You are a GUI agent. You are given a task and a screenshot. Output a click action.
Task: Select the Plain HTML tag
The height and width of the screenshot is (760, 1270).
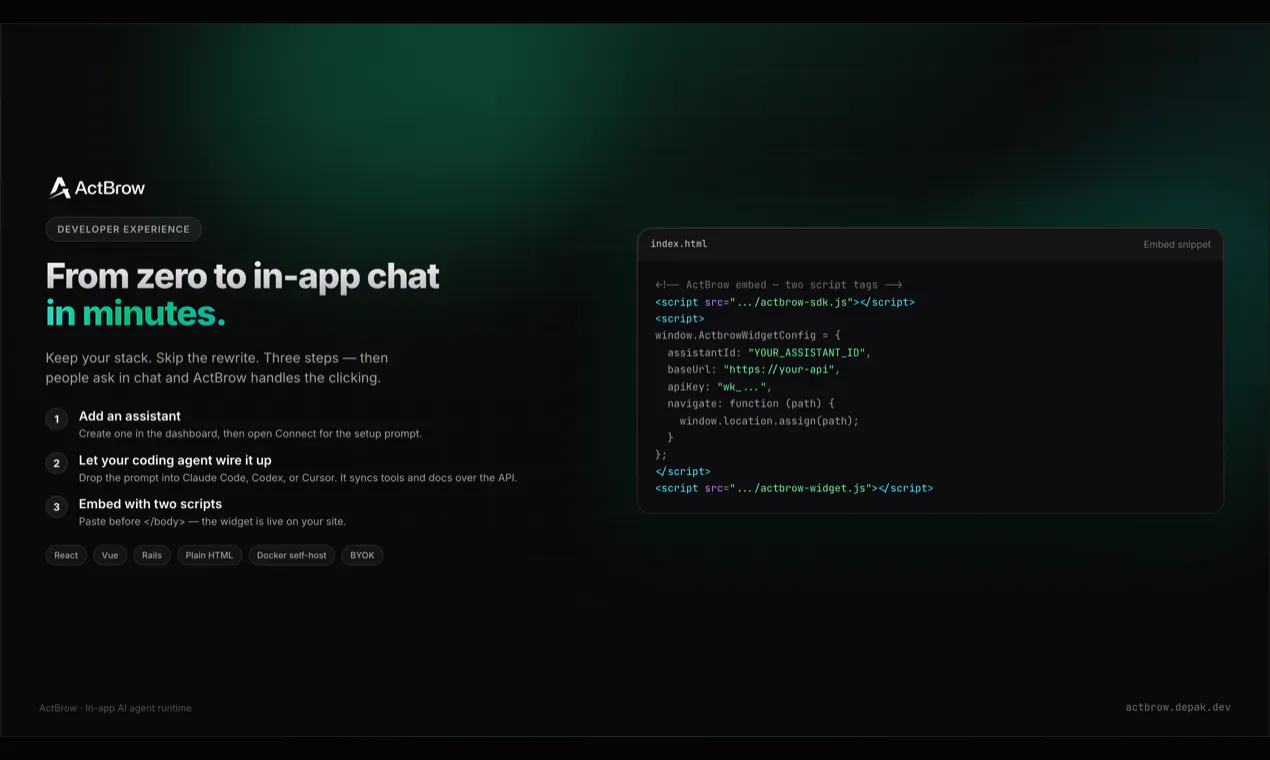click(x=209, y=555)
